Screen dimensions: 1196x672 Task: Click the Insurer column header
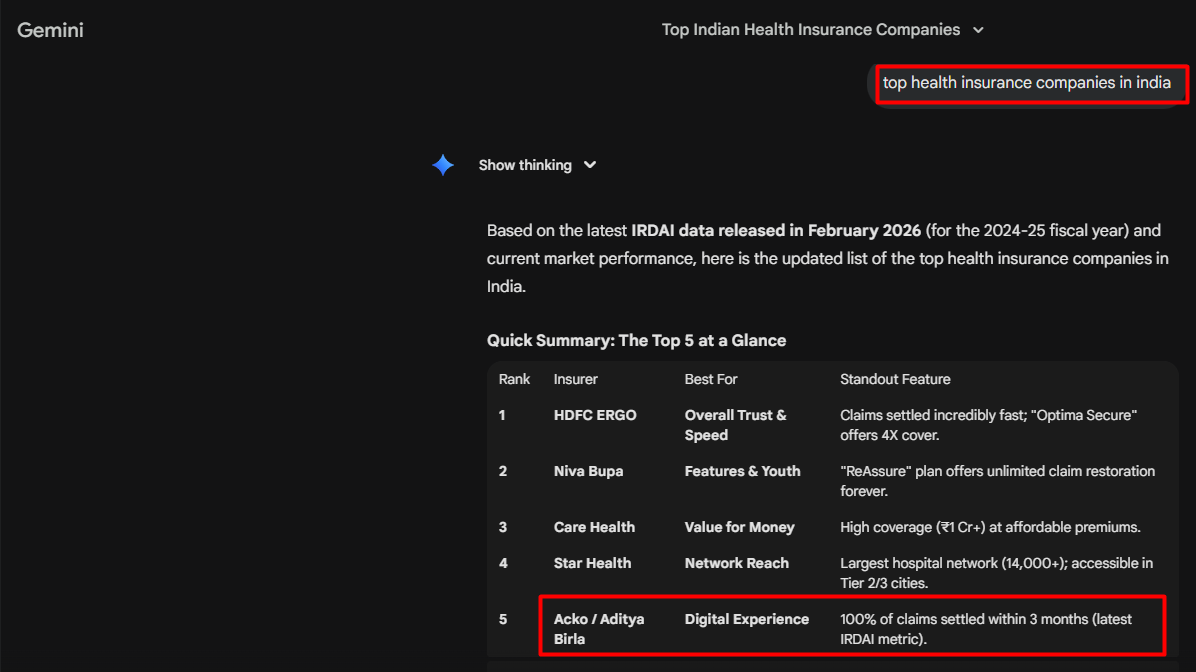point(576,379)
